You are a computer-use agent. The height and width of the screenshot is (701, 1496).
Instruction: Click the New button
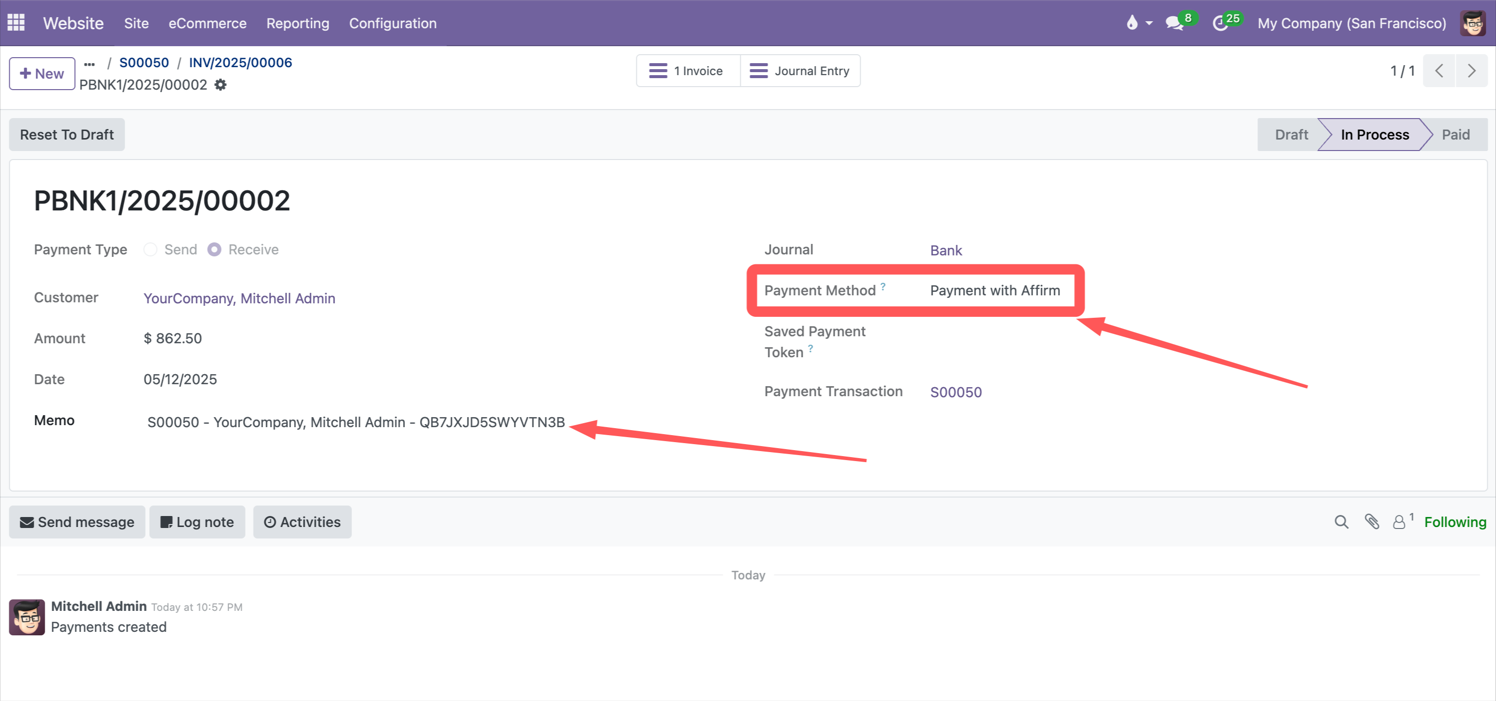point(42,73)
